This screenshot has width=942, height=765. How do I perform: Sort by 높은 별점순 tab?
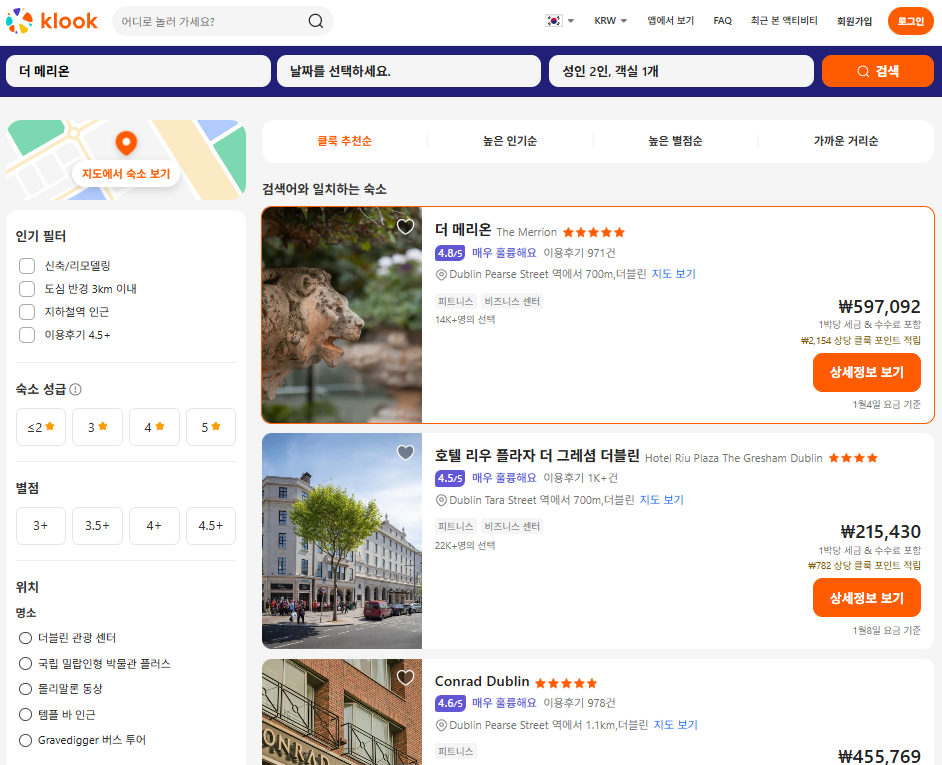(x=675, y=141)
